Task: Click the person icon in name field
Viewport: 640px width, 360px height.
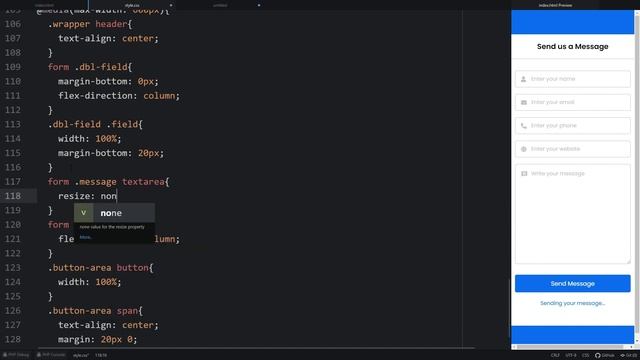Action: 523,79
